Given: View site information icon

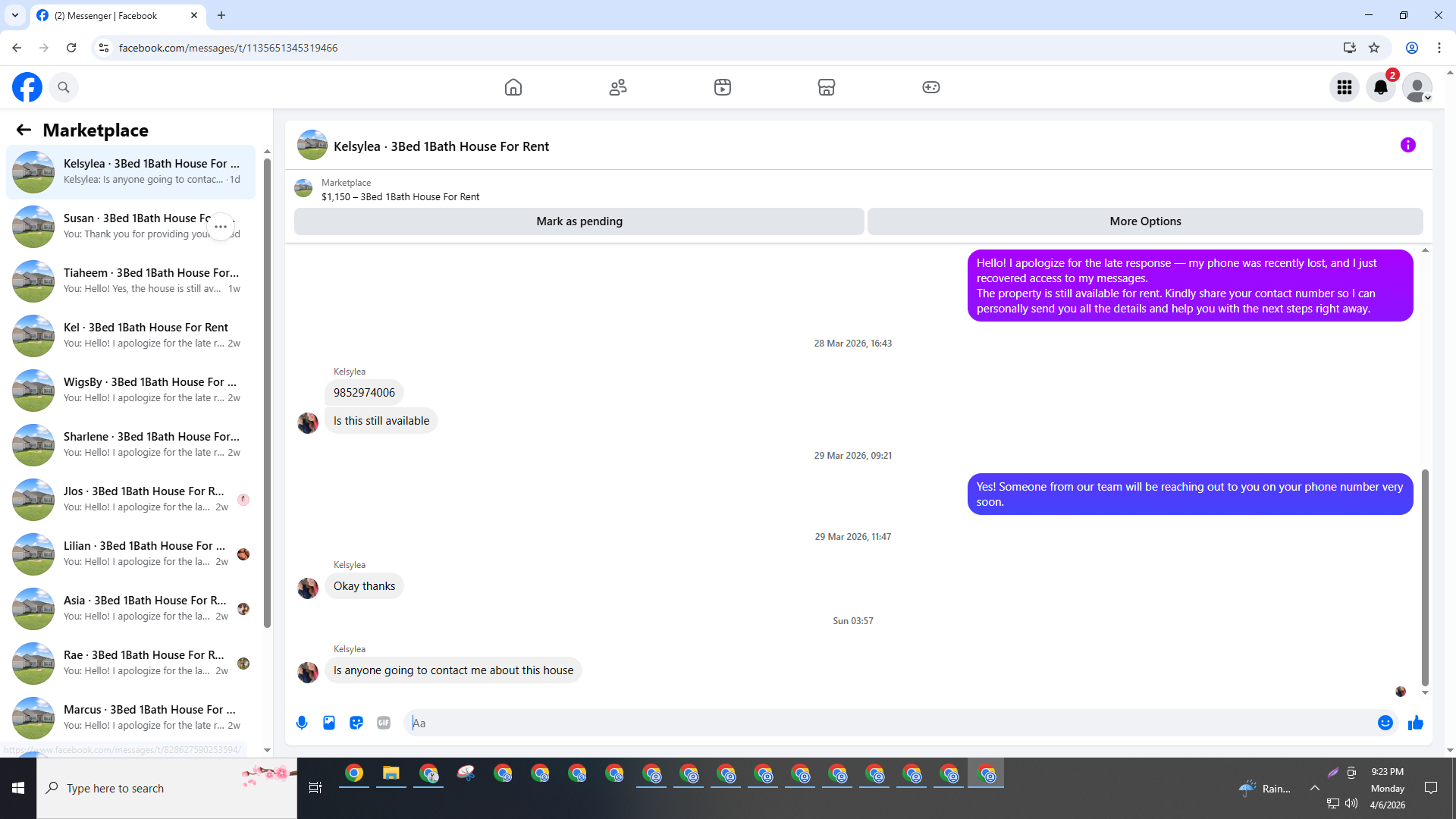Looking at the screenshot, I should click(x=104, y=48).
